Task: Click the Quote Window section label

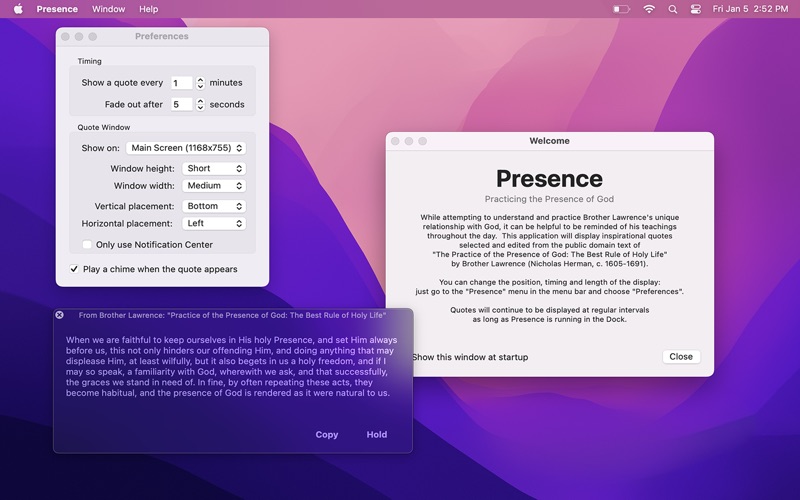Action: point(104,128)
